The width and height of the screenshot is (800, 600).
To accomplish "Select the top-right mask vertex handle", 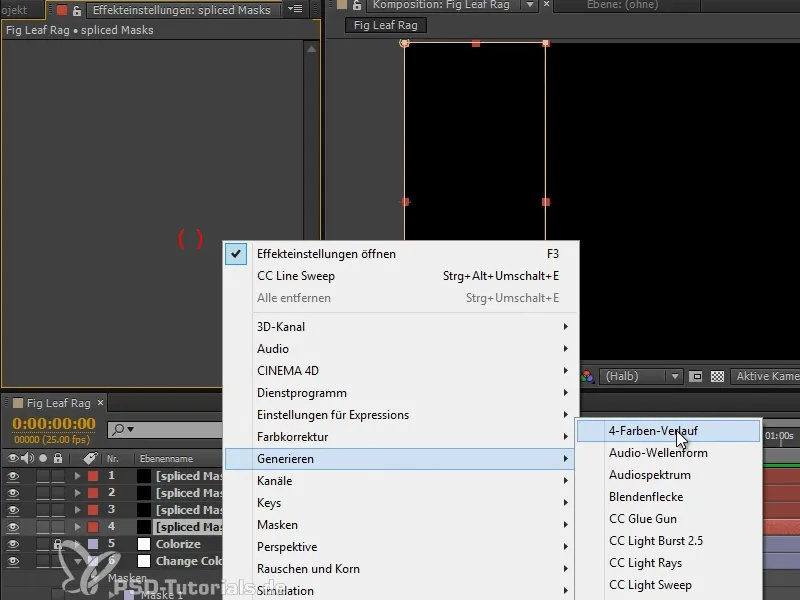I will tap(546, 43).
